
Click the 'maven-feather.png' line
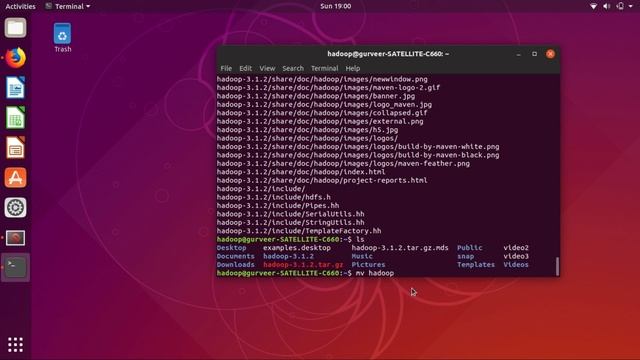point(343,163)
